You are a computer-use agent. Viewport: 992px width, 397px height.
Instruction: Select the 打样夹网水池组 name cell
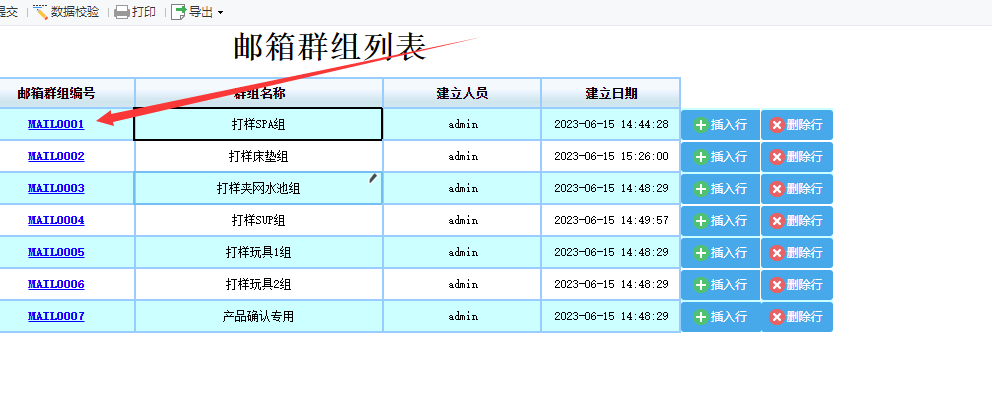(258, 188)
